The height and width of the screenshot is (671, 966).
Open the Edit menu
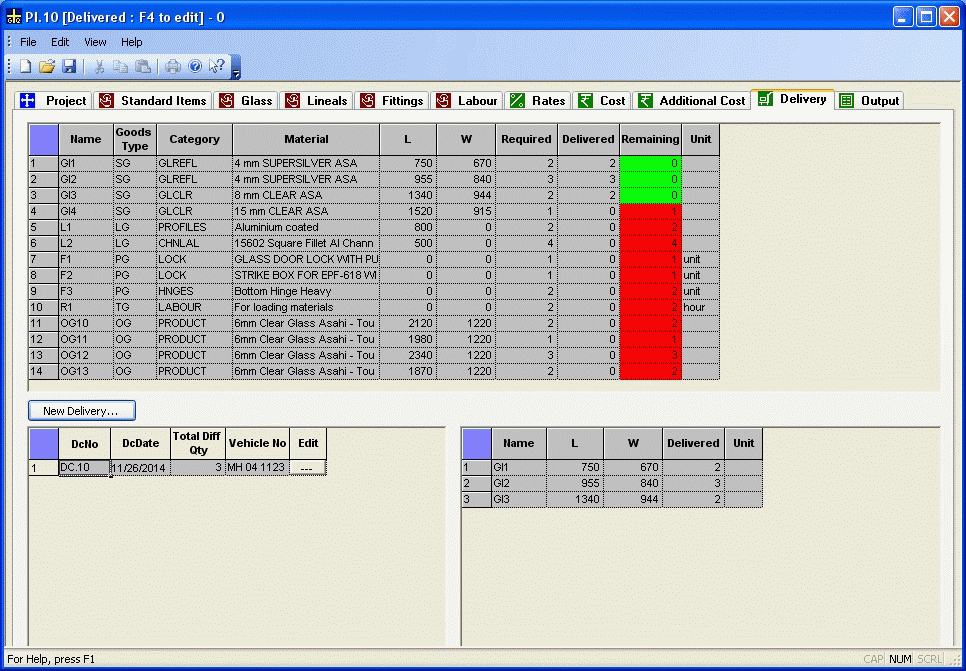[60, 42]
